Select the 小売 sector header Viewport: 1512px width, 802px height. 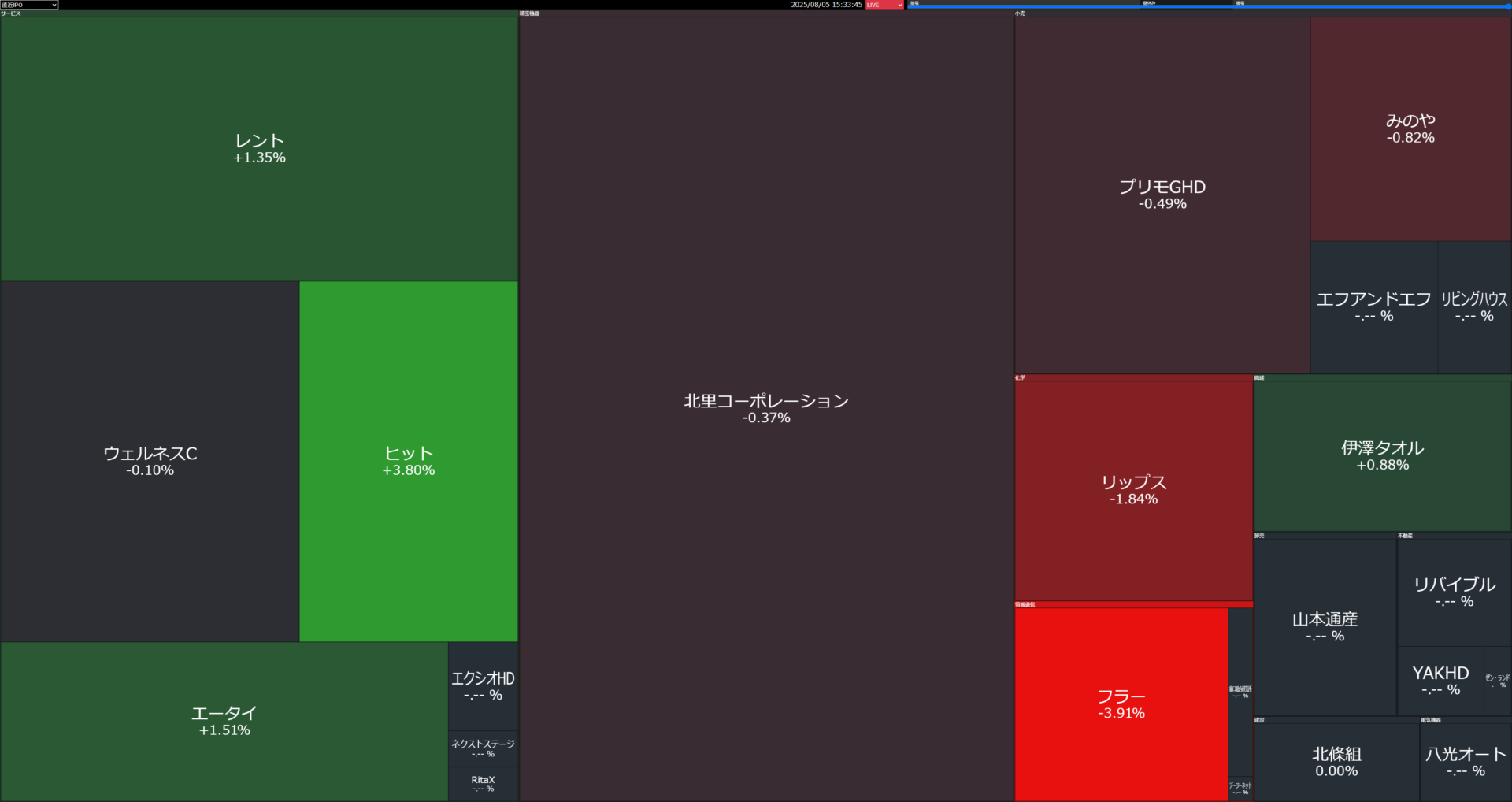(x=1263, y=13)
